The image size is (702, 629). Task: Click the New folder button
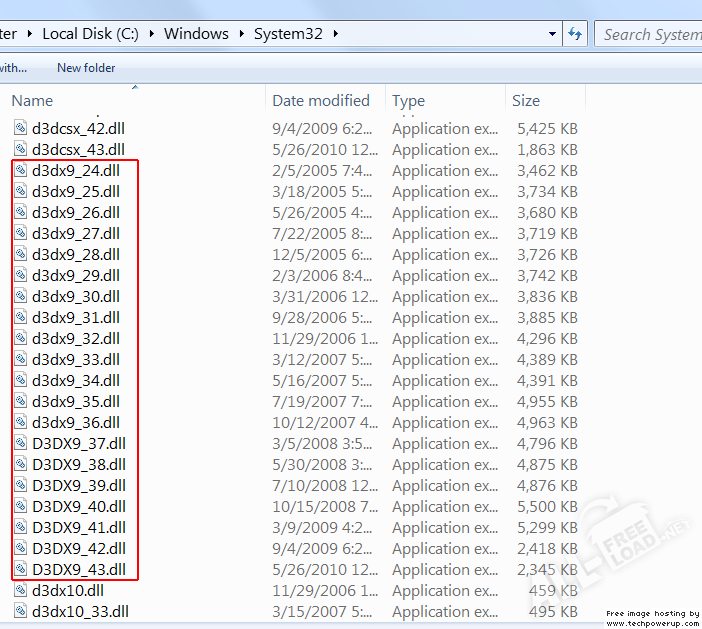(86, 68)
